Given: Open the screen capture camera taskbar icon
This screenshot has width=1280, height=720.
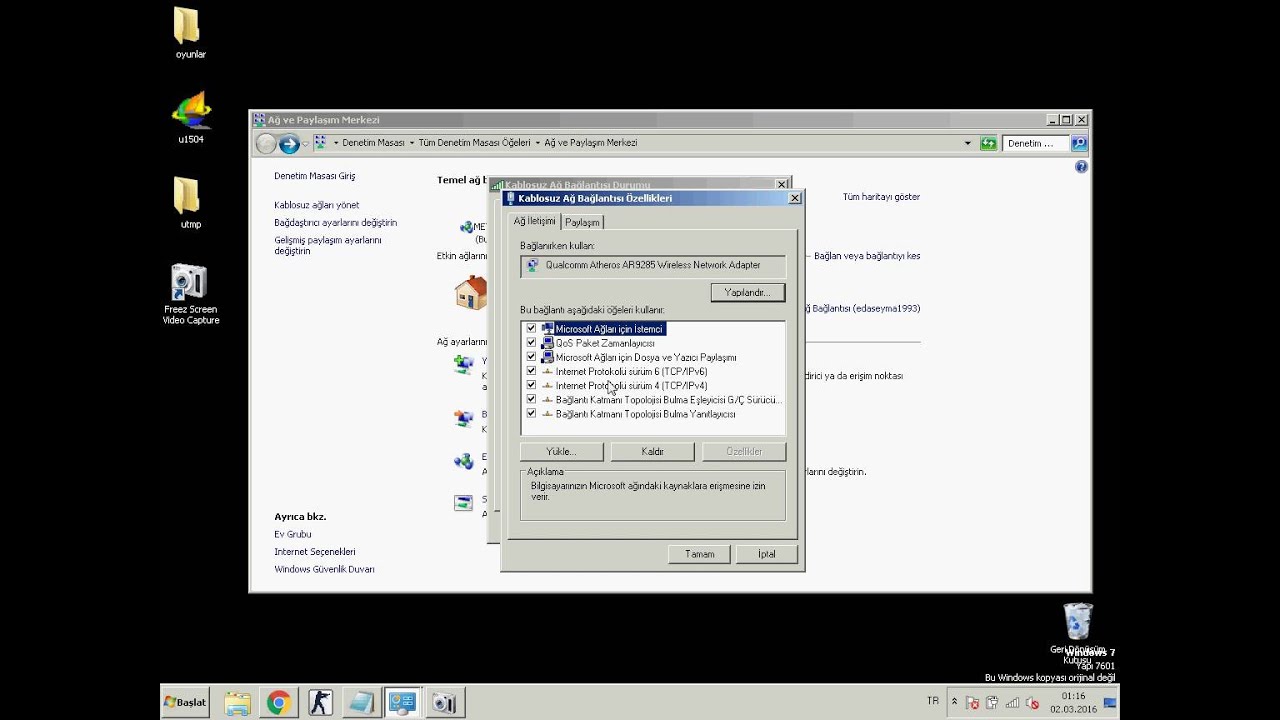Looking at the screenshot, I should (x=444, y=703).
